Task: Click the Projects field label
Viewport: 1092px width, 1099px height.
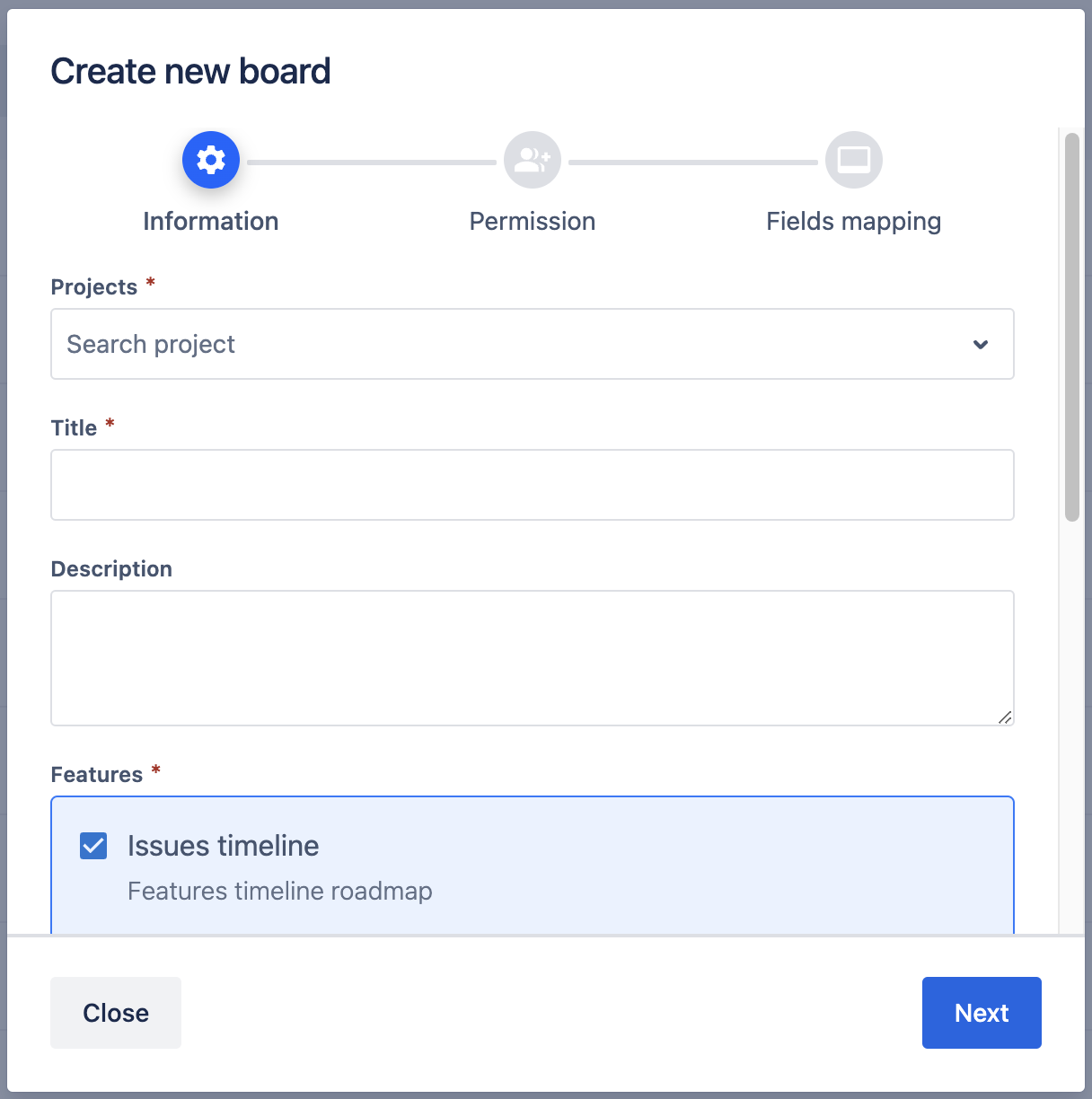Action: coord(94,287)
